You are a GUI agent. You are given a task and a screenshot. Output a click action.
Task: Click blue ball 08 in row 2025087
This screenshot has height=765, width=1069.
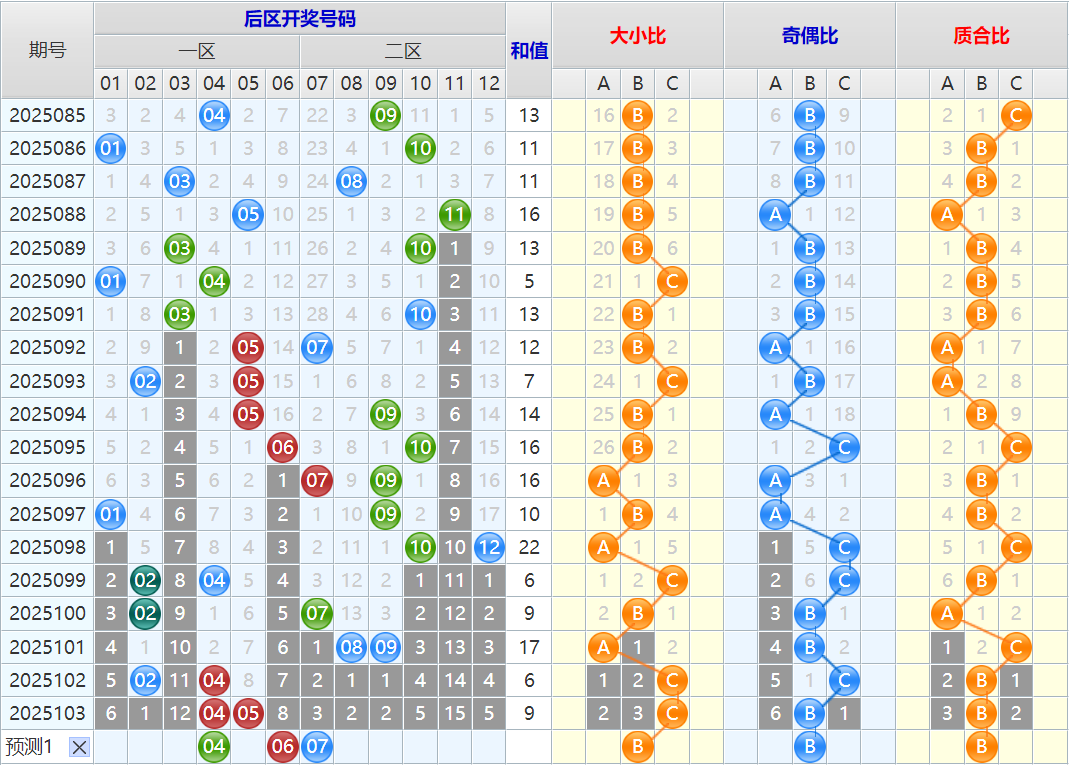[351, 181]
